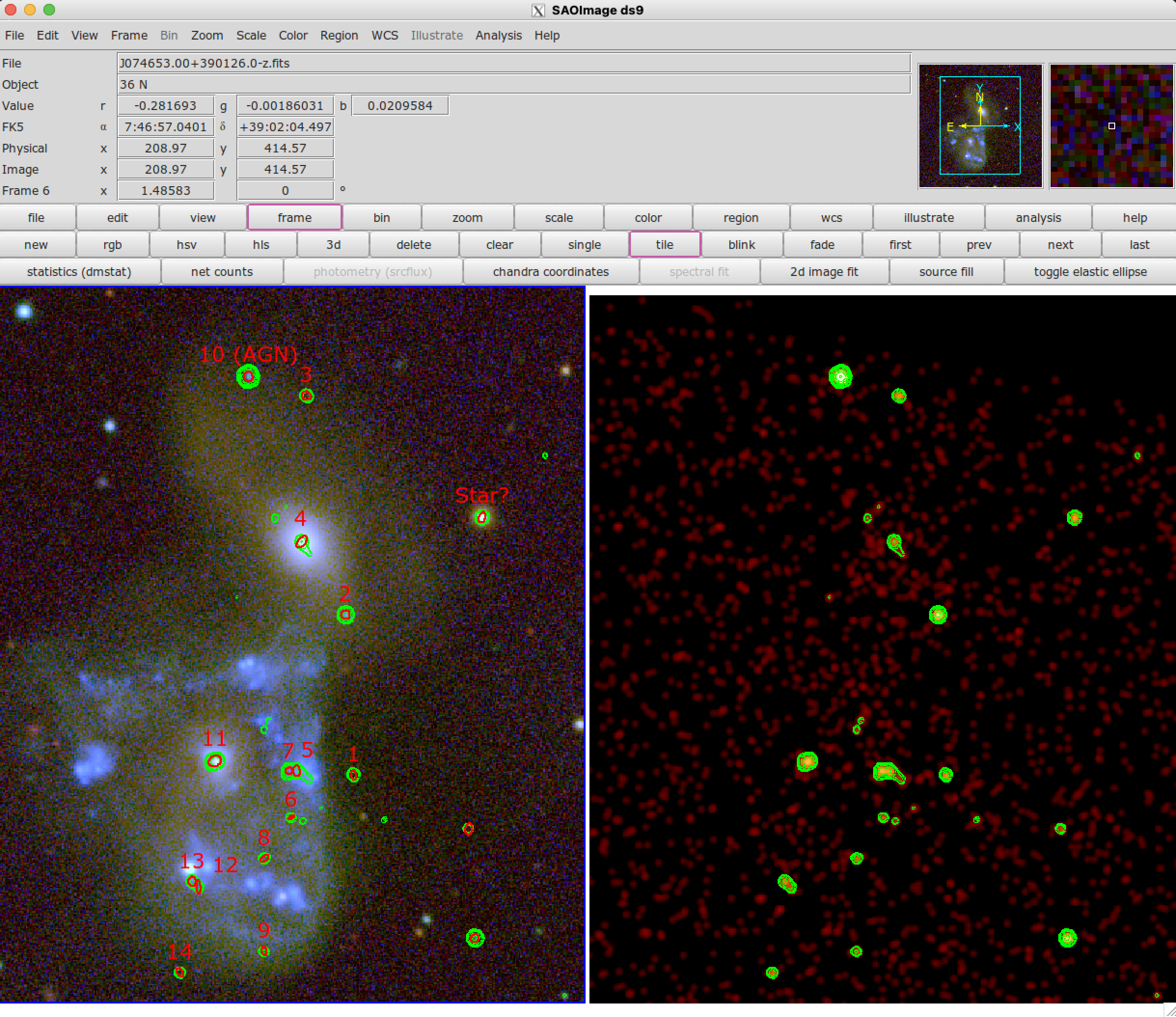Select the region marked Star?

pyautogui.click(x=482, y=517)
